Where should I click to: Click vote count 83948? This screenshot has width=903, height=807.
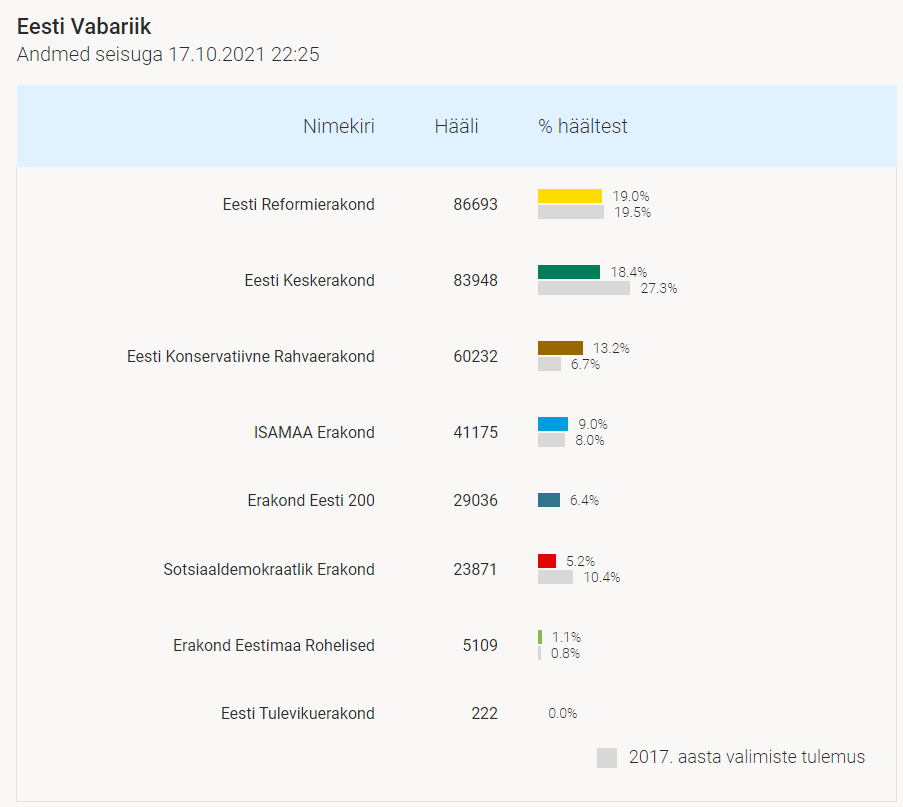(x=475, y=281)
